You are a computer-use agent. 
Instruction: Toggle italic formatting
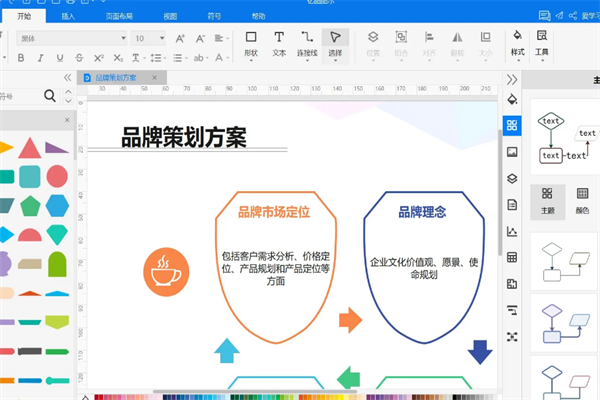[40, 58]
